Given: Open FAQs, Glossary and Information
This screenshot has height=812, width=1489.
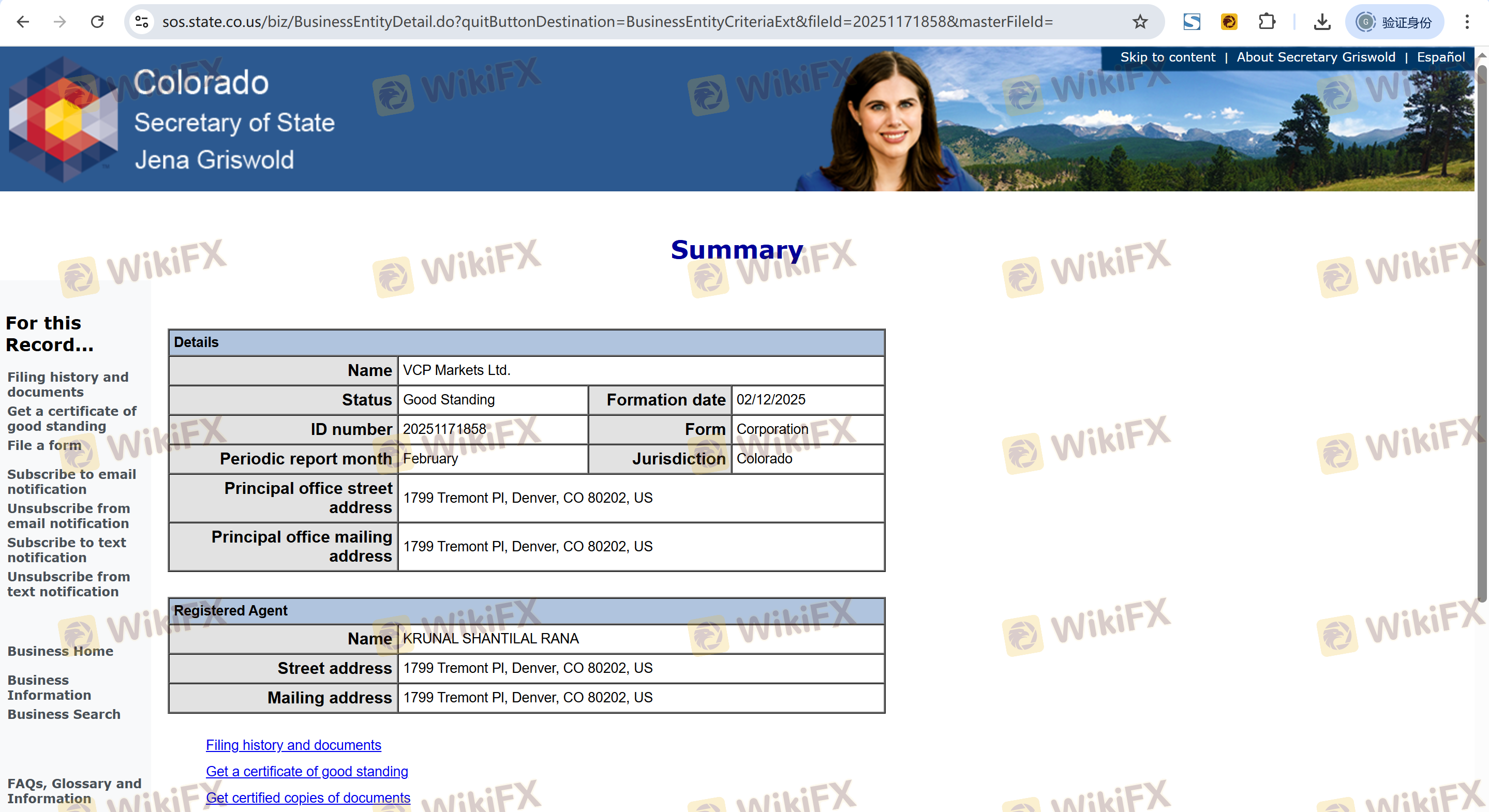Looking at the screenshot, I should pyautogui.click(x=74, y=791).
